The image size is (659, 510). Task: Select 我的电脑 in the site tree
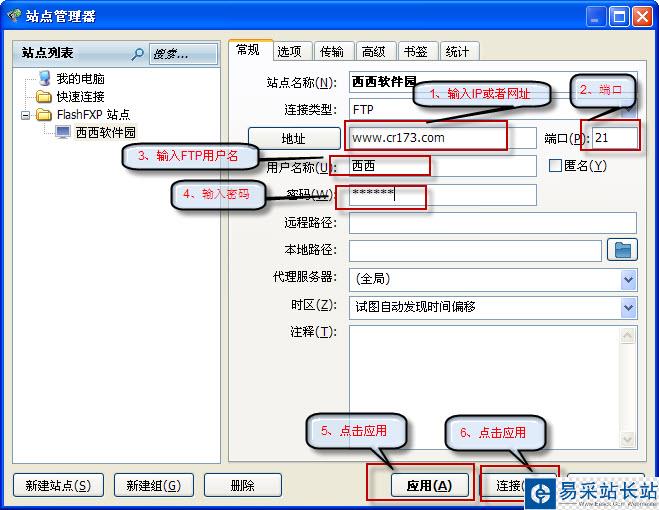[x=80, y=79]
